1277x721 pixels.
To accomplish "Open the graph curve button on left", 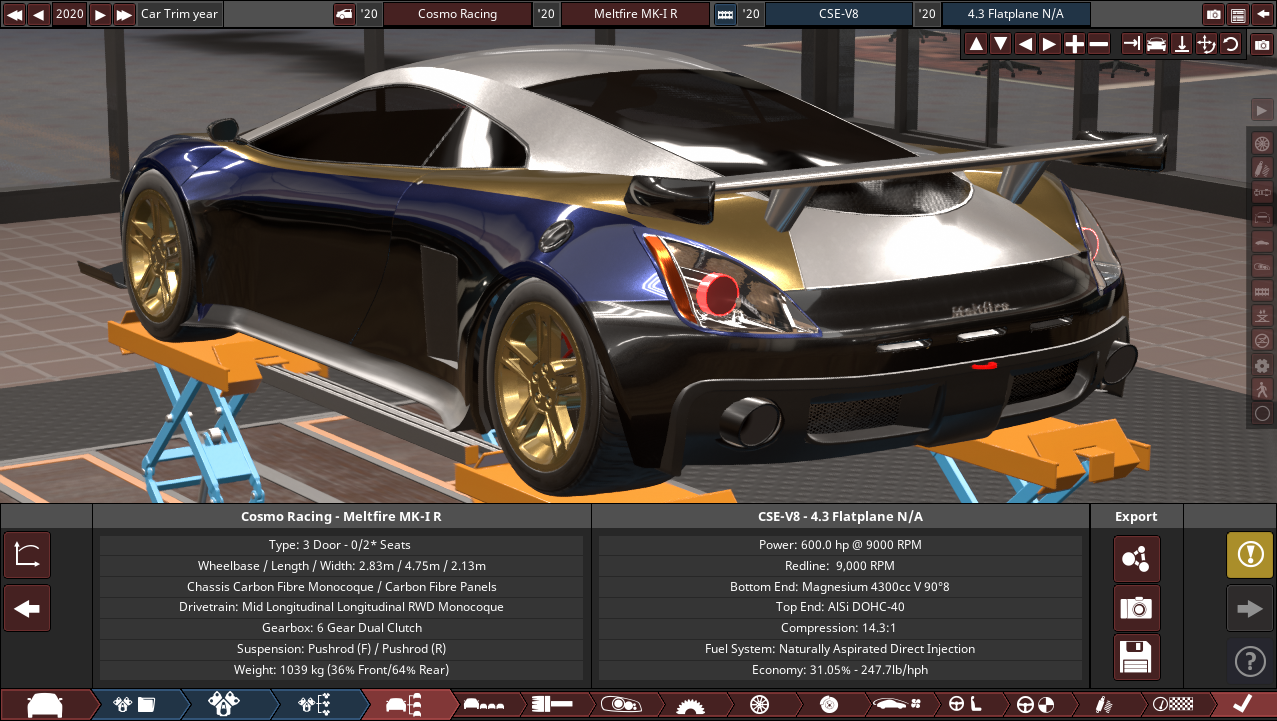I will [27, 555].
